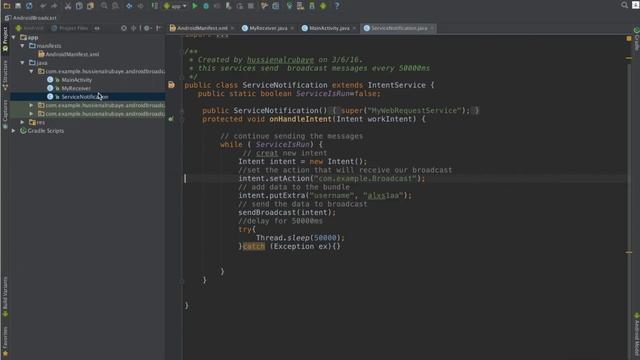Click the project panel settings gear

pos(147,28)
